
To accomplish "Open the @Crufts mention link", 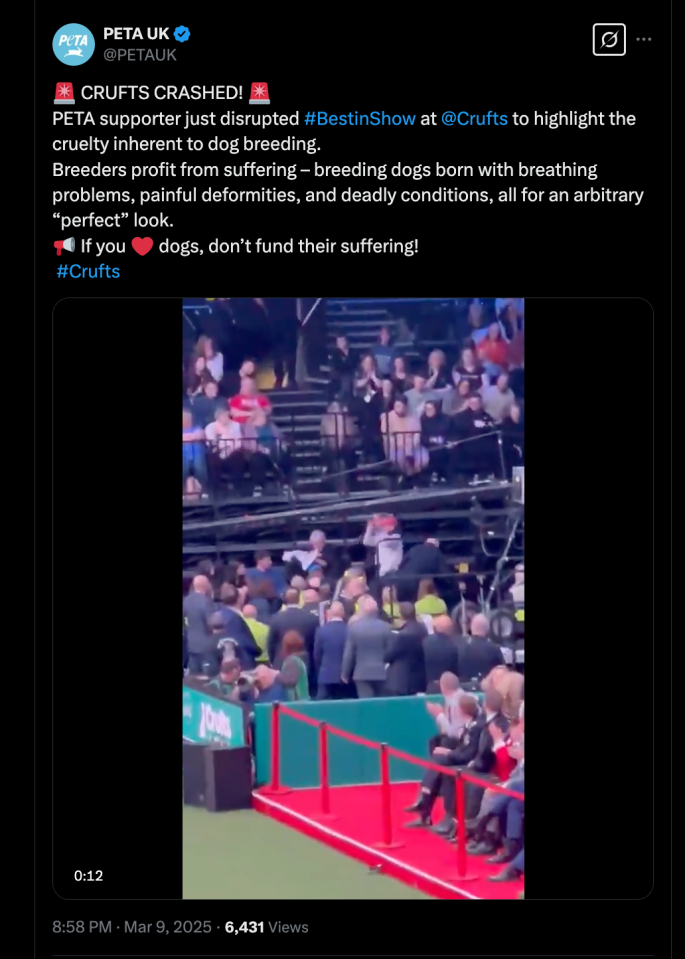I will pos(474,119).
